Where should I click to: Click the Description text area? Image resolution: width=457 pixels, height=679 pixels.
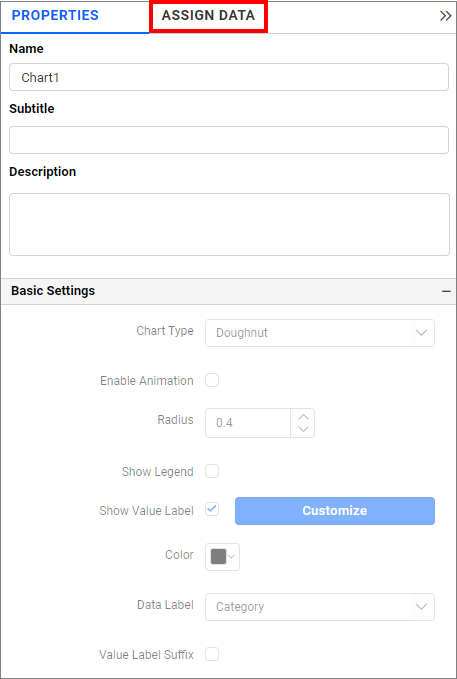(x=229, y=224)
